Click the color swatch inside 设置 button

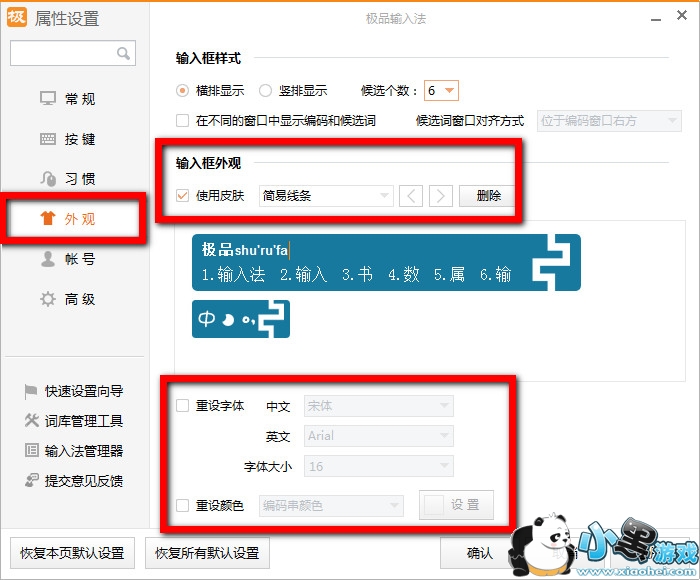[433, 505]
